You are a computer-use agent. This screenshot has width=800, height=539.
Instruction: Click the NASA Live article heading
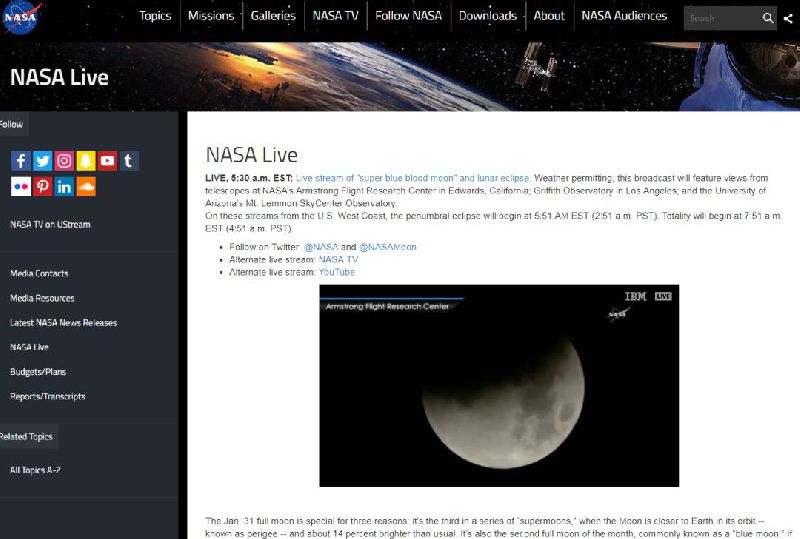[252, 155]
